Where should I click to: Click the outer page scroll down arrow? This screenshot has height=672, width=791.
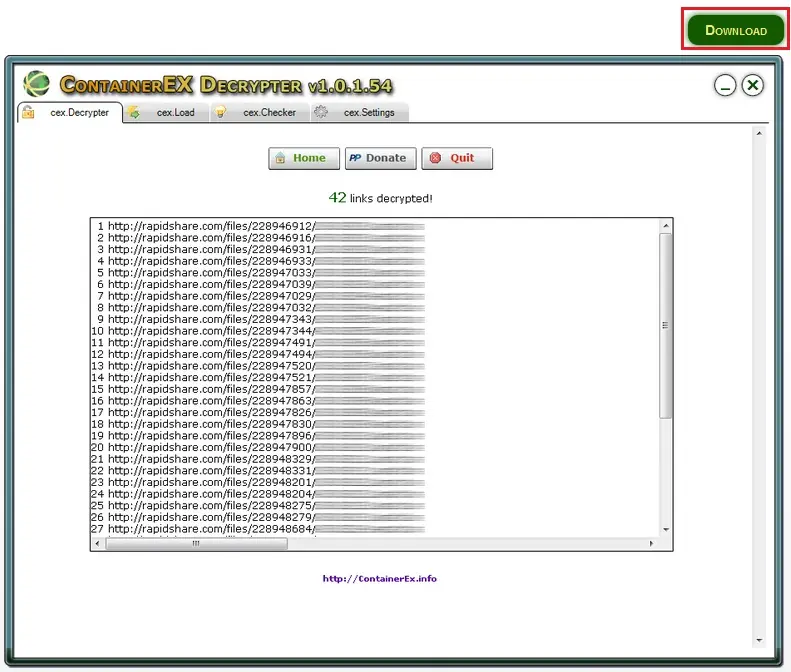[759, 640]
